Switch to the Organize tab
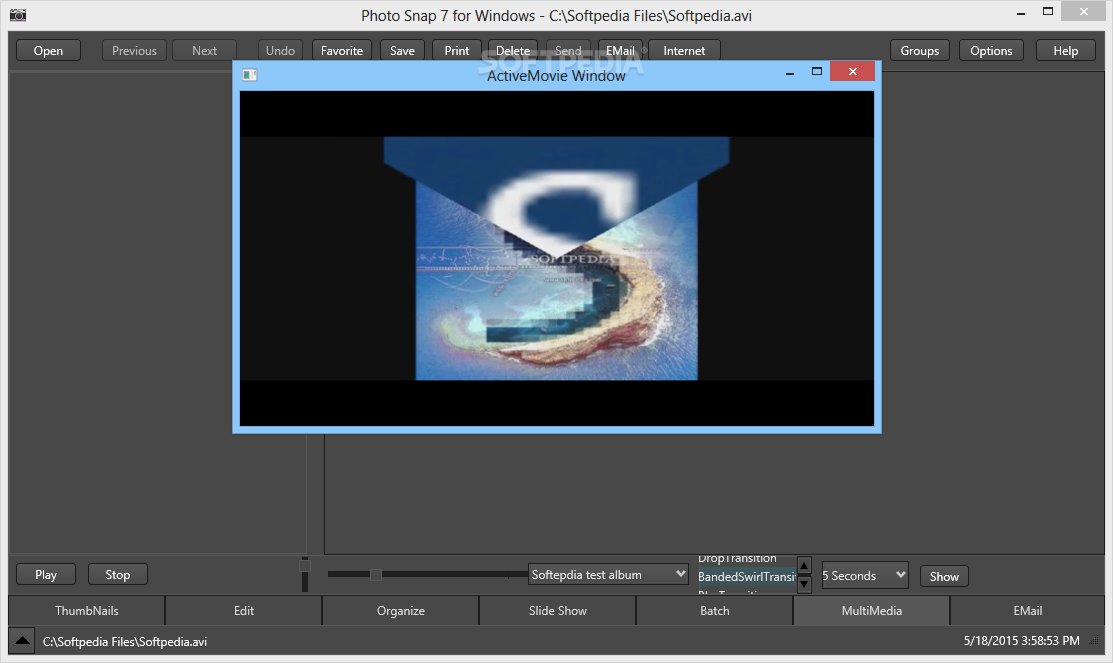The image size is (1113, 663). pyautogui.click(x=400, y=610)
